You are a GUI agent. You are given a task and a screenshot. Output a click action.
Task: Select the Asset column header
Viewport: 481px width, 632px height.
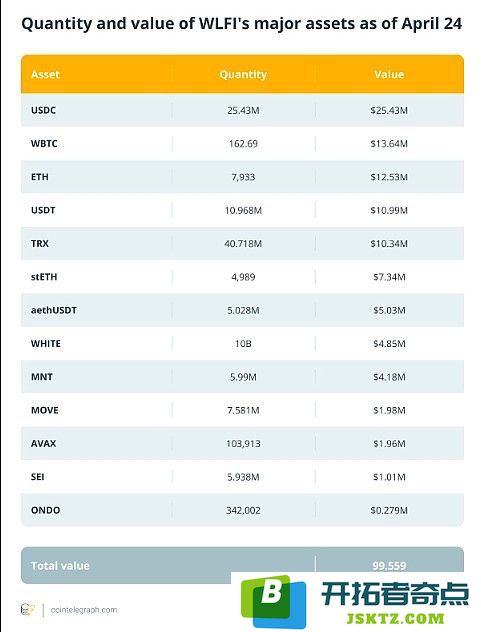45,75
